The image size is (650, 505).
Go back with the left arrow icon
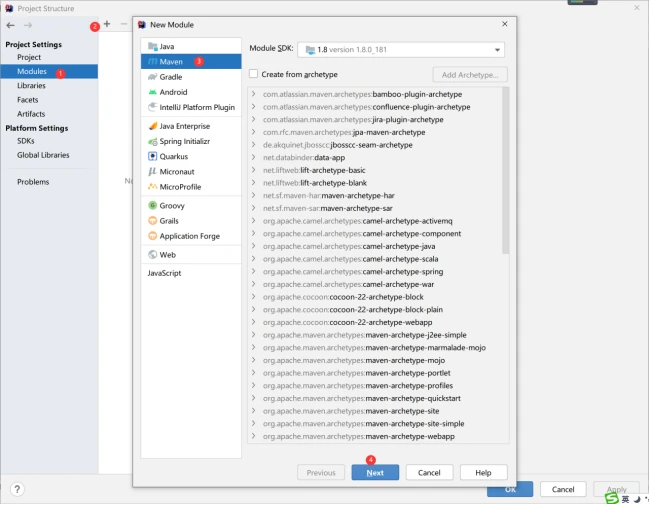10,25
